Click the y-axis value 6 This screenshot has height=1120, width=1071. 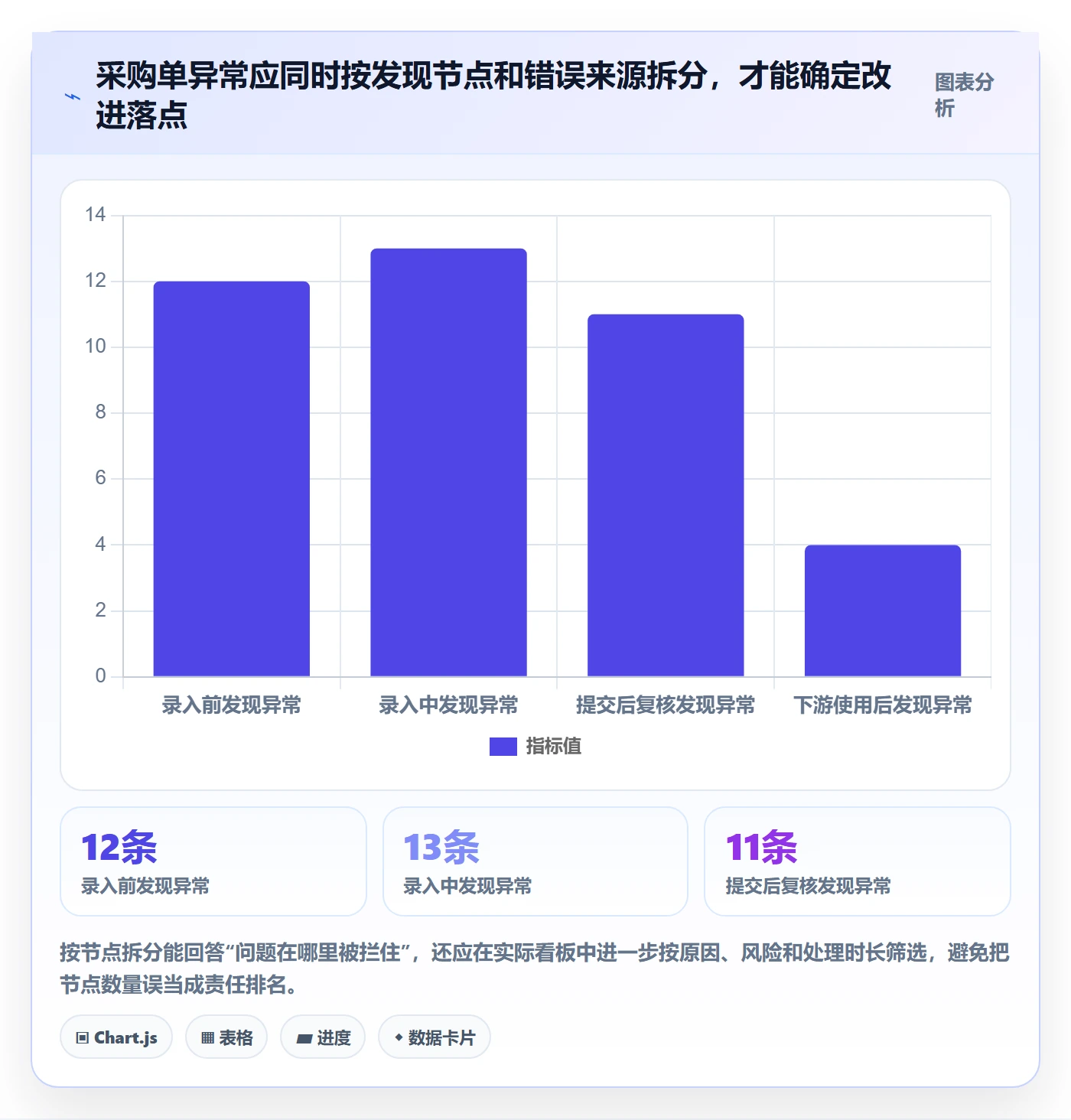tap(100, 478)
